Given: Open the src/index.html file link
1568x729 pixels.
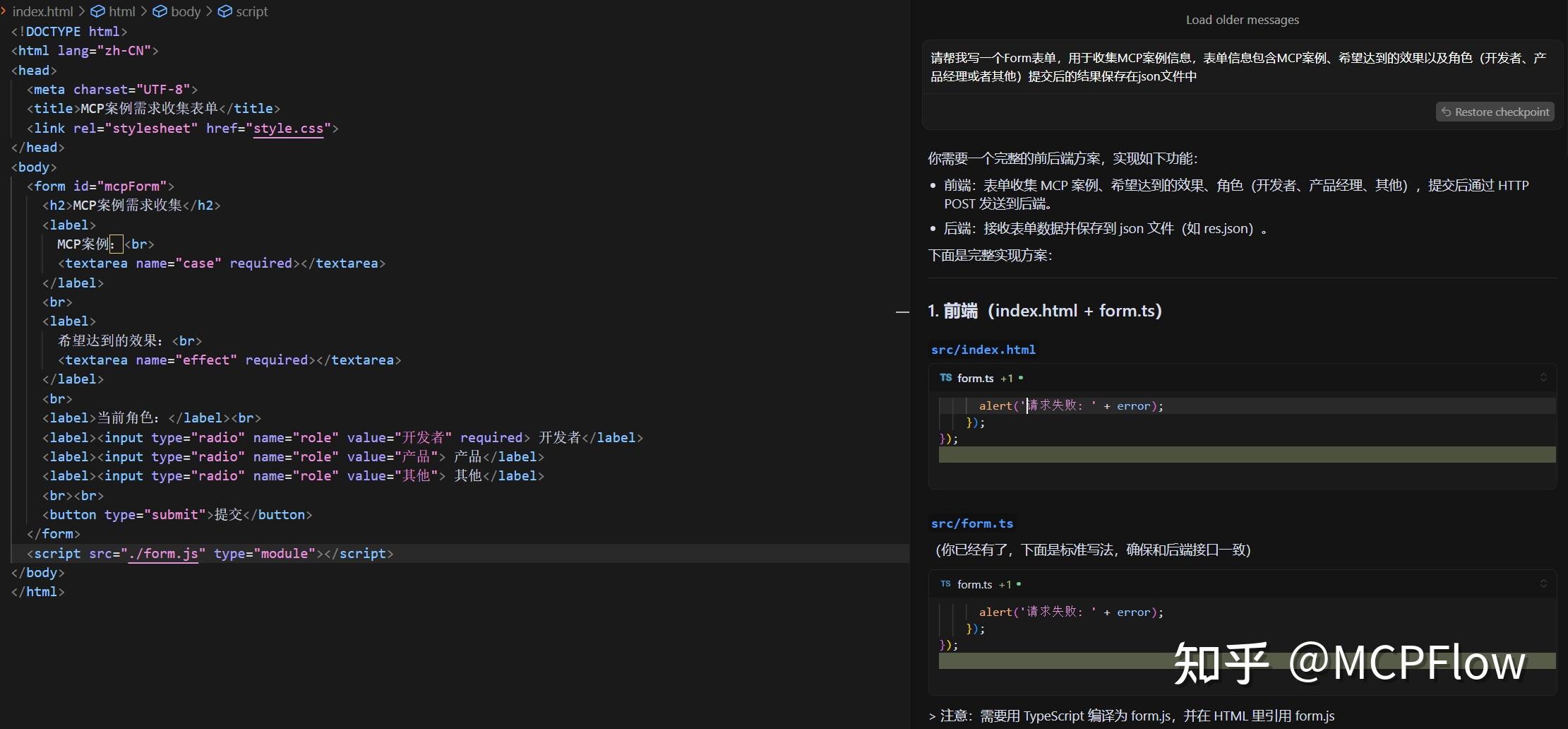Looking at the screenshot, I should [x=982, y=349].
